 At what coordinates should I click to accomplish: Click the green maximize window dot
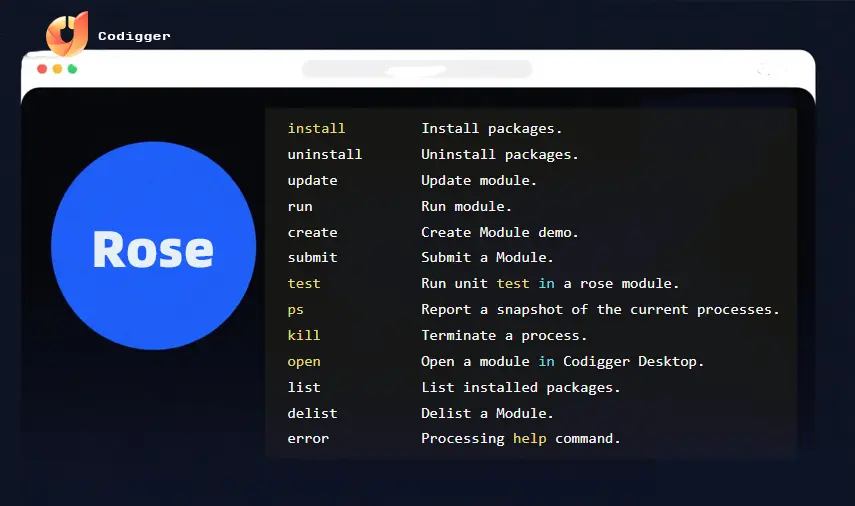[72, 69]
